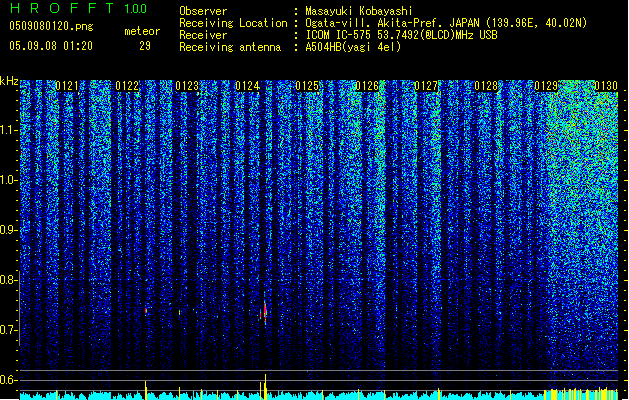Click the 0127 time marker
629x400 pixels.
(x=426, y=86)
